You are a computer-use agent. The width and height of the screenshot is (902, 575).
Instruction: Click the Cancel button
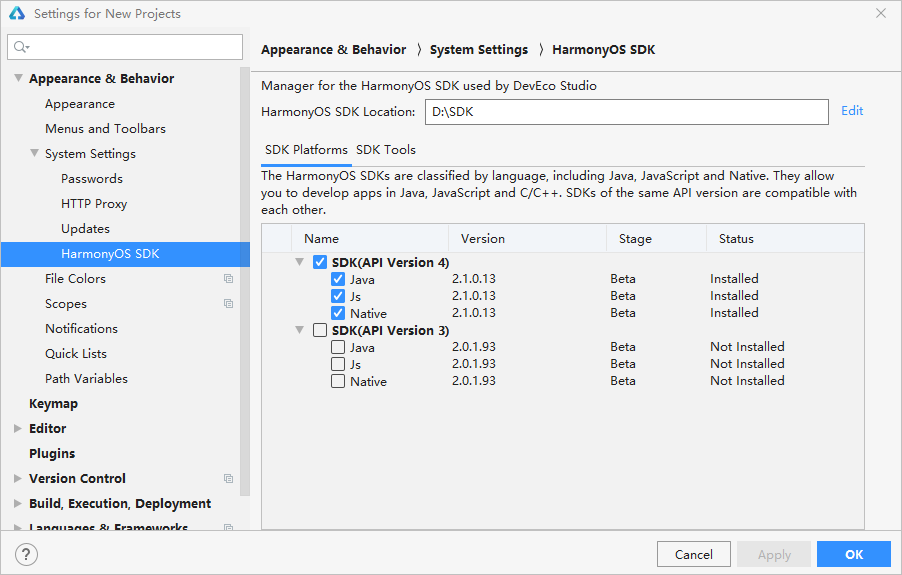tap(694, 554)
